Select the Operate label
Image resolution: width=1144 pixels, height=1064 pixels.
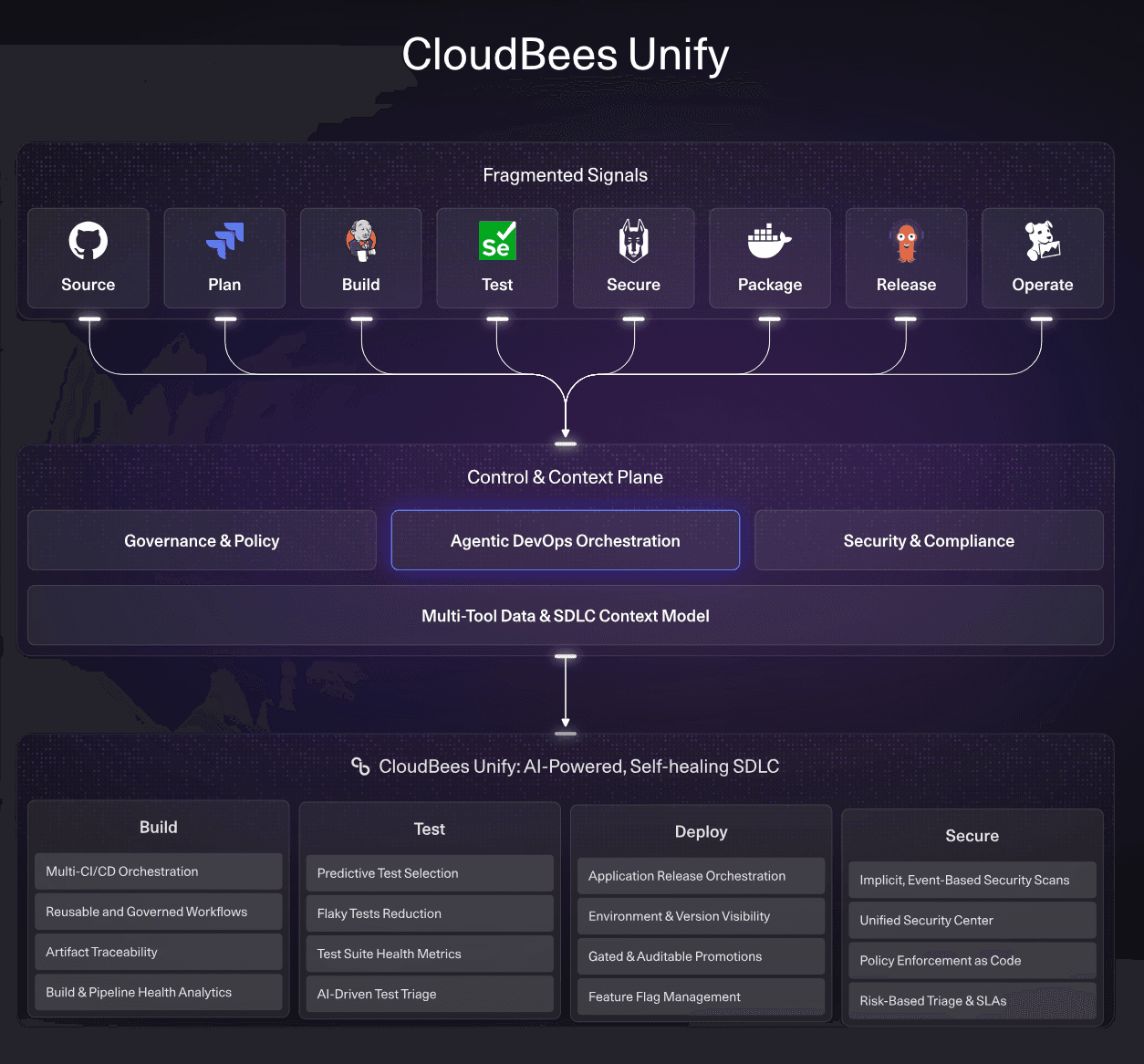[x=1043, y=285]
